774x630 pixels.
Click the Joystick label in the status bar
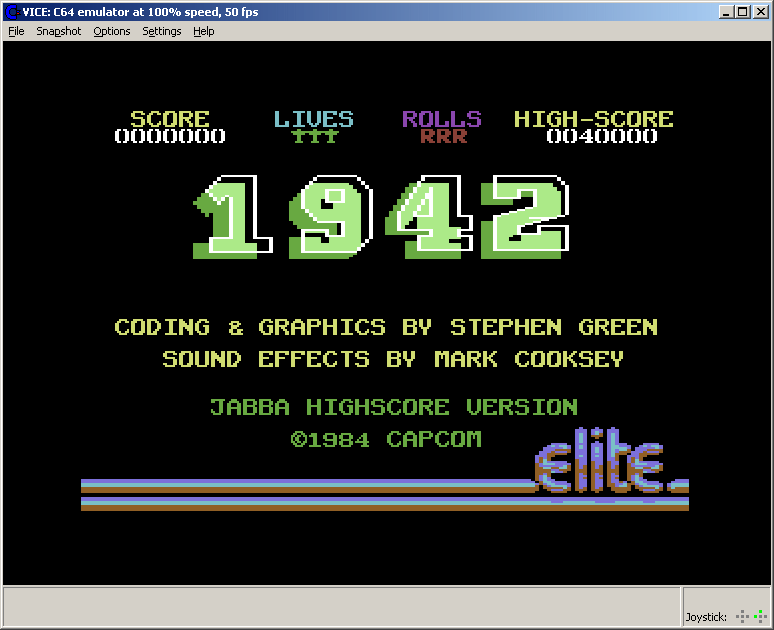[x=707, y=617]
